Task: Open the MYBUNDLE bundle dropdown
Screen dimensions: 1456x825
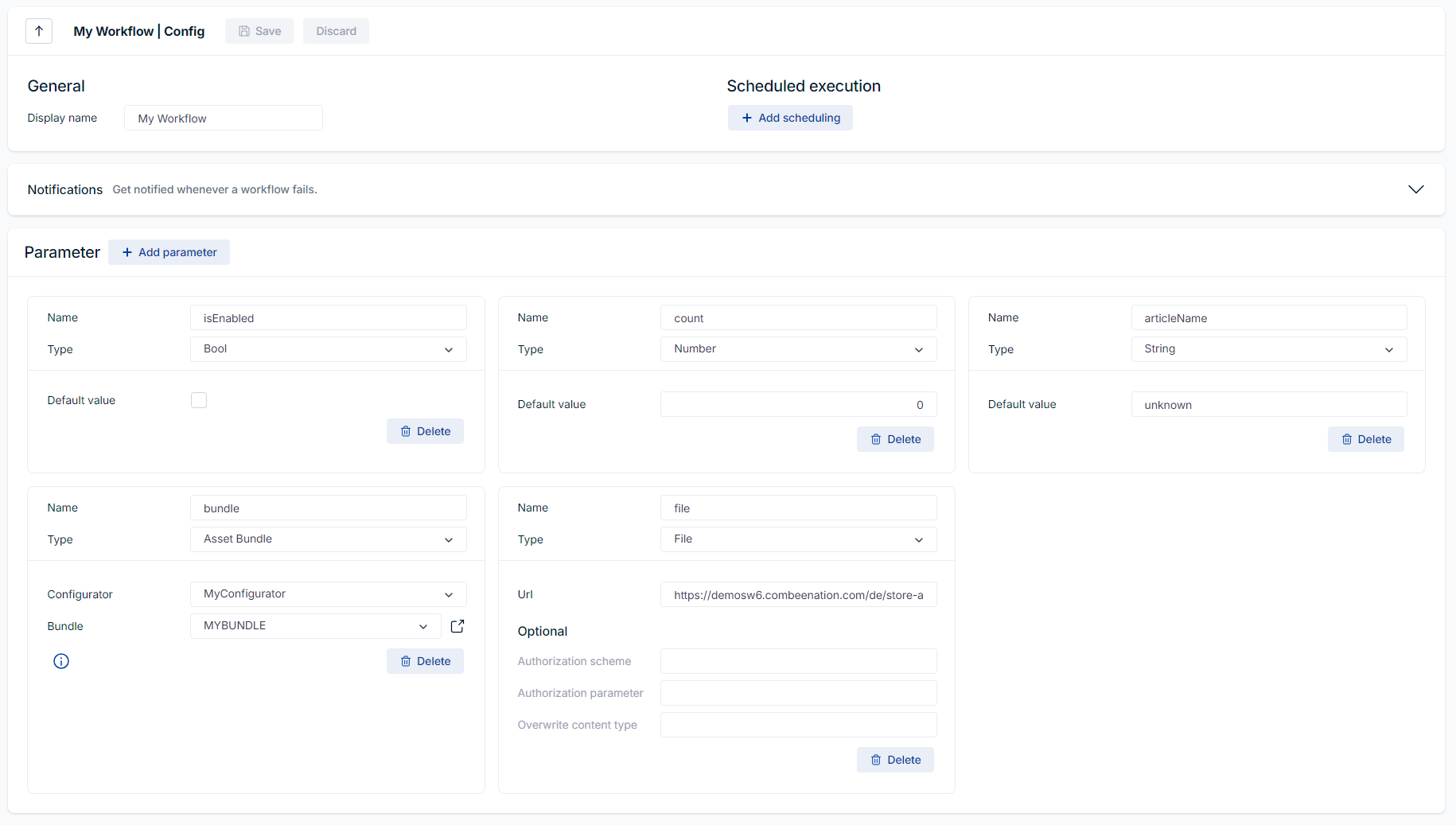Action: coord(315,625)
